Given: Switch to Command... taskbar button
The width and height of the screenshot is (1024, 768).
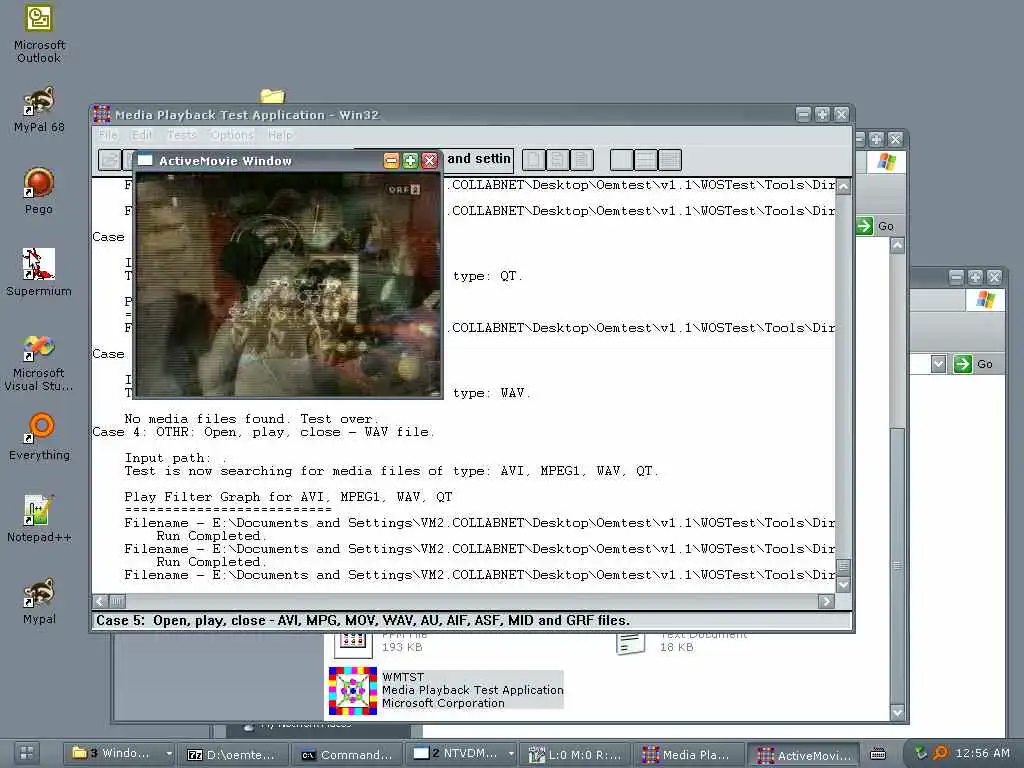Looking at the screenshot, I should click(x=348, y=754).
